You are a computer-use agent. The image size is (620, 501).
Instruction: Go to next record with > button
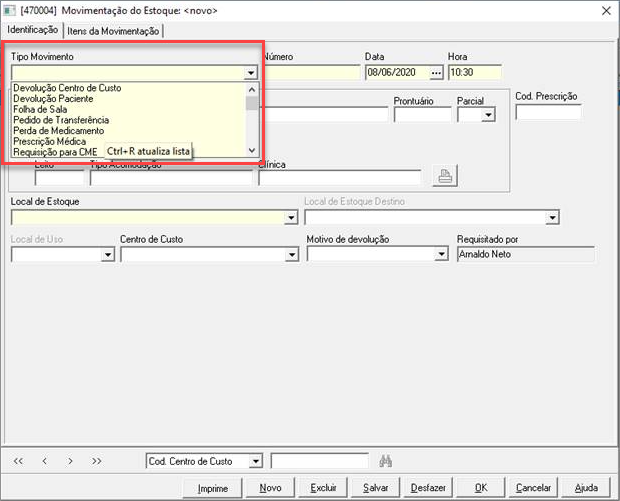point(70,461)
